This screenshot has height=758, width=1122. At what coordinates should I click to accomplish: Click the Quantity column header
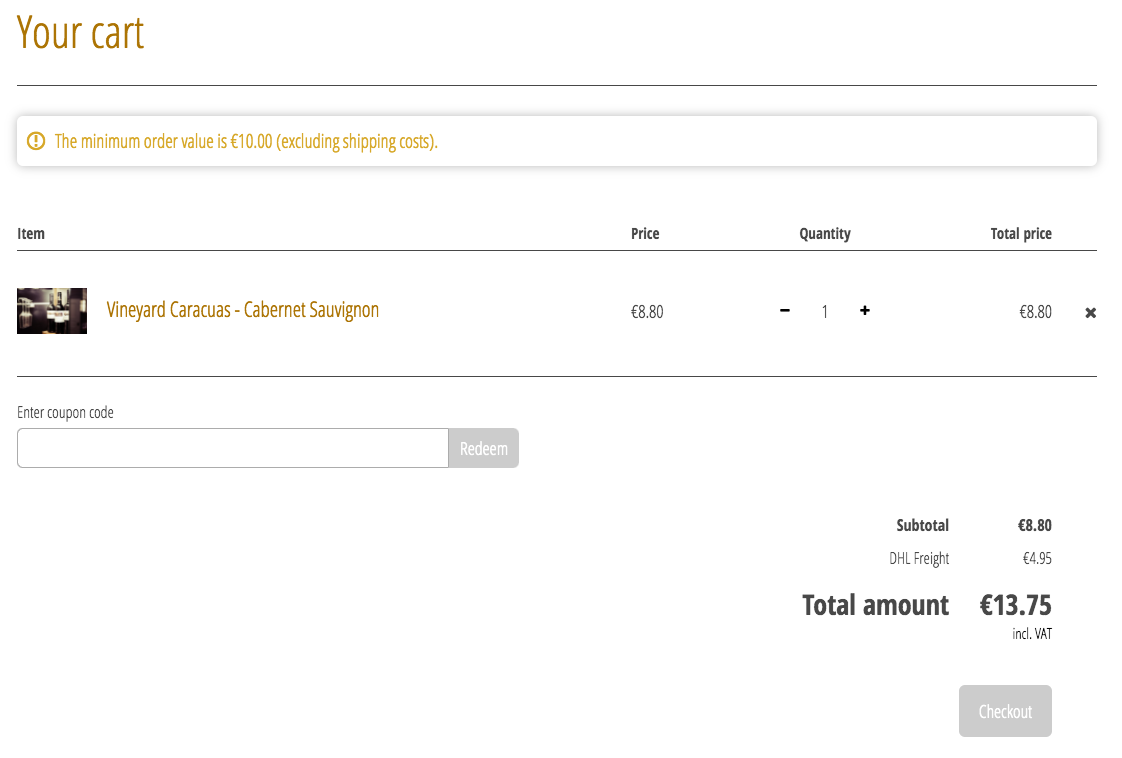tap(825, 234)
